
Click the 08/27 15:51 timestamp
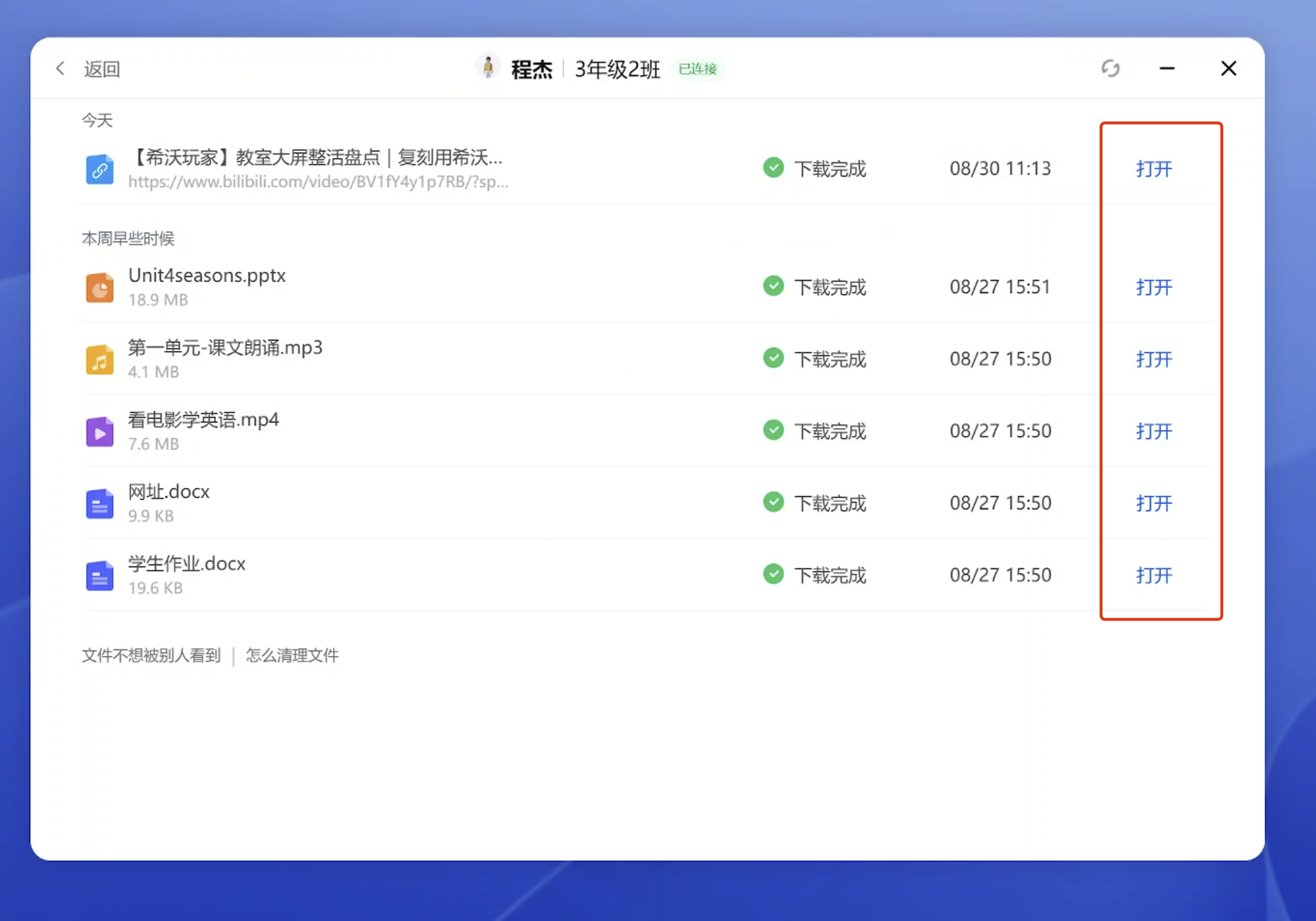click(x=1000, y=287)
